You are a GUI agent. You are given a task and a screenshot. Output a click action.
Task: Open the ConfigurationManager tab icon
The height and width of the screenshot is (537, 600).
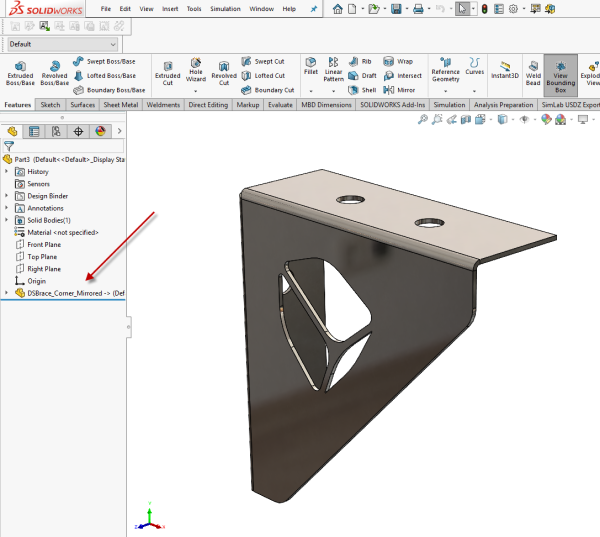(56, 131)
